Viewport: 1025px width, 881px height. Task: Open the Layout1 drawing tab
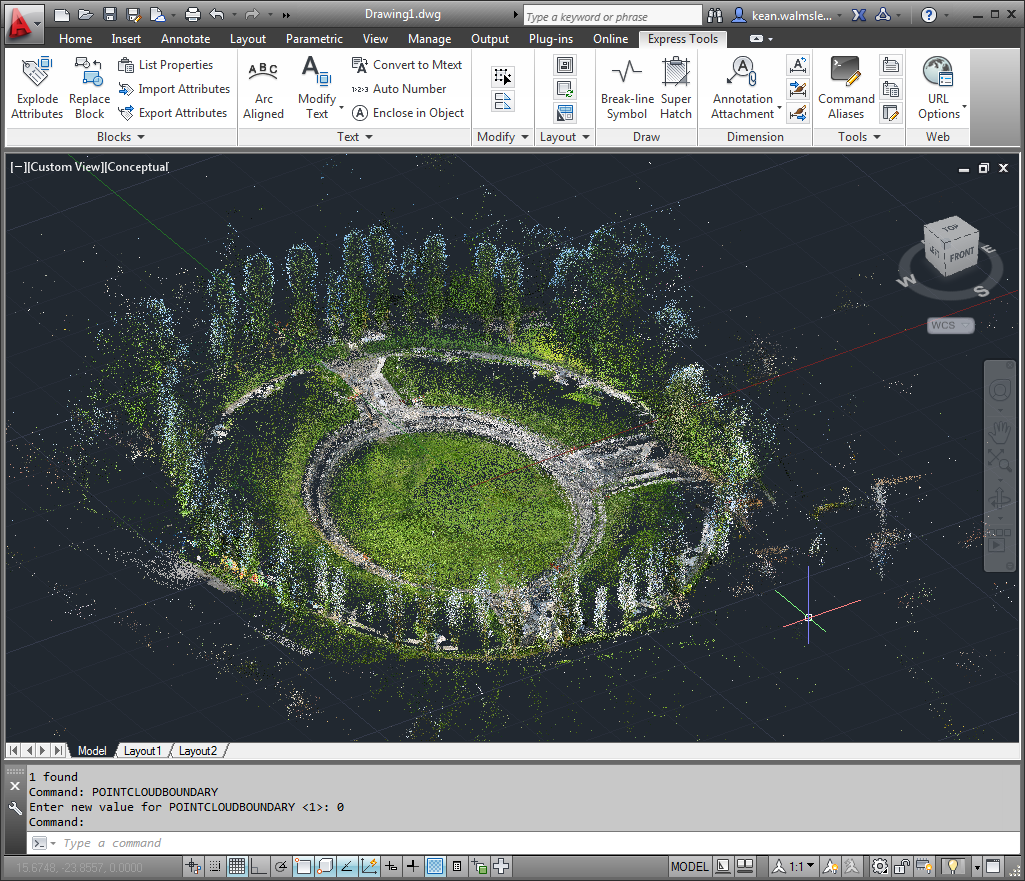(x=142, y=751)
